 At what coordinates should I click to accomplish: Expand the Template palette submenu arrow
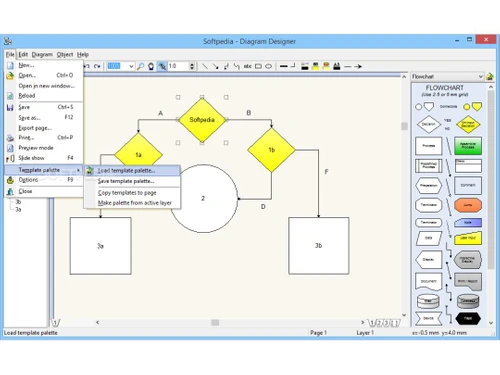tap(78, 170)
